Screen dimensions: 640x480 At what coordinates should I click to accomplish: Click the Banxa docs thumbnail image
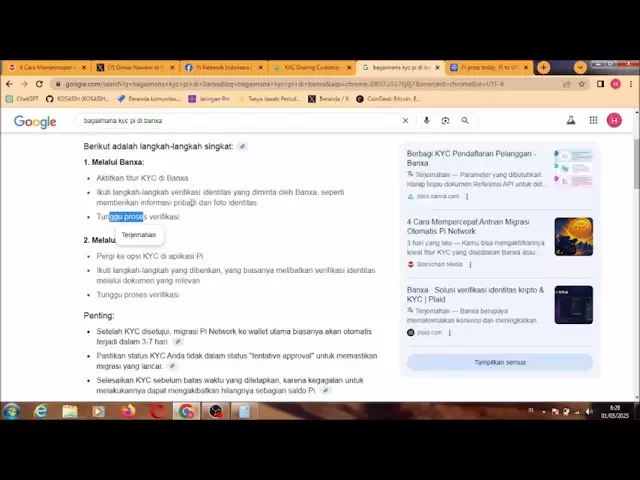point(573,169)
